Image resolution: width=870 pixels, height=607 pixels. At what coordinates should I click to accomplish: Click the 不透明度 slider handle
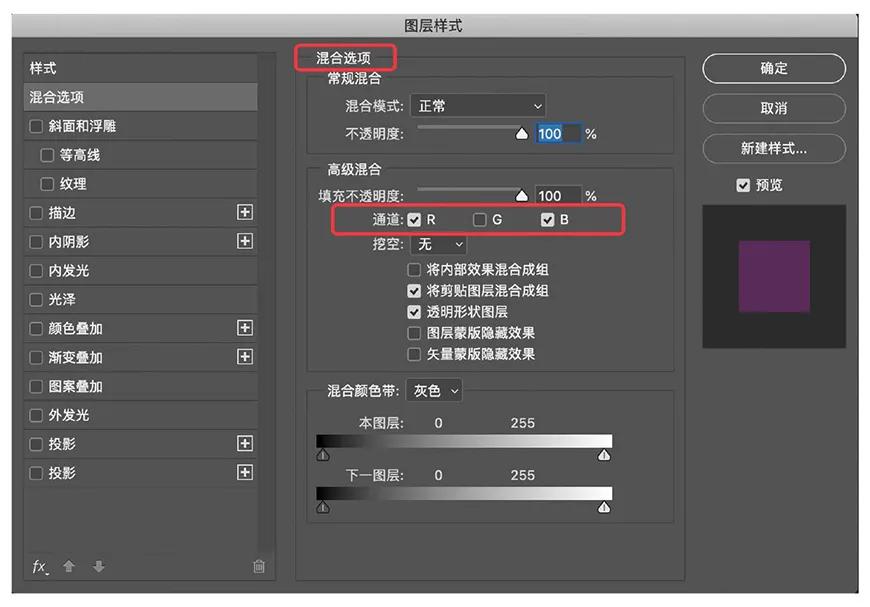click(521, 134)
